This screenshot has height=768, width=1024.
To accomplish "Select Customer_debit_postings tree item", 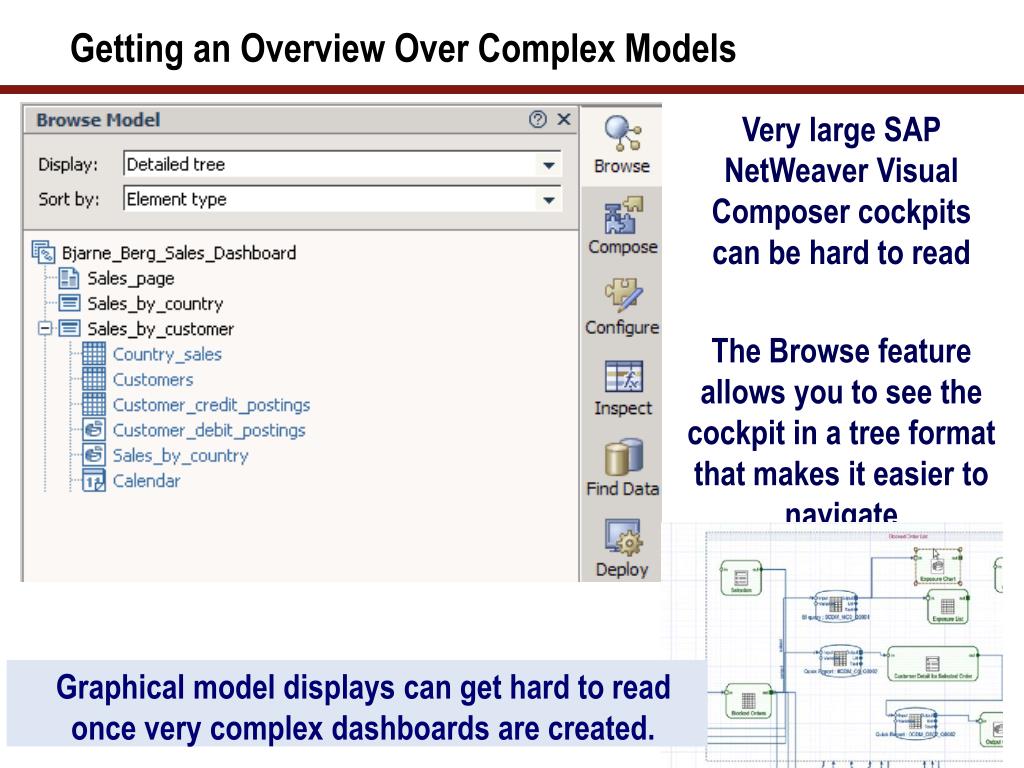I will point(209,430).
